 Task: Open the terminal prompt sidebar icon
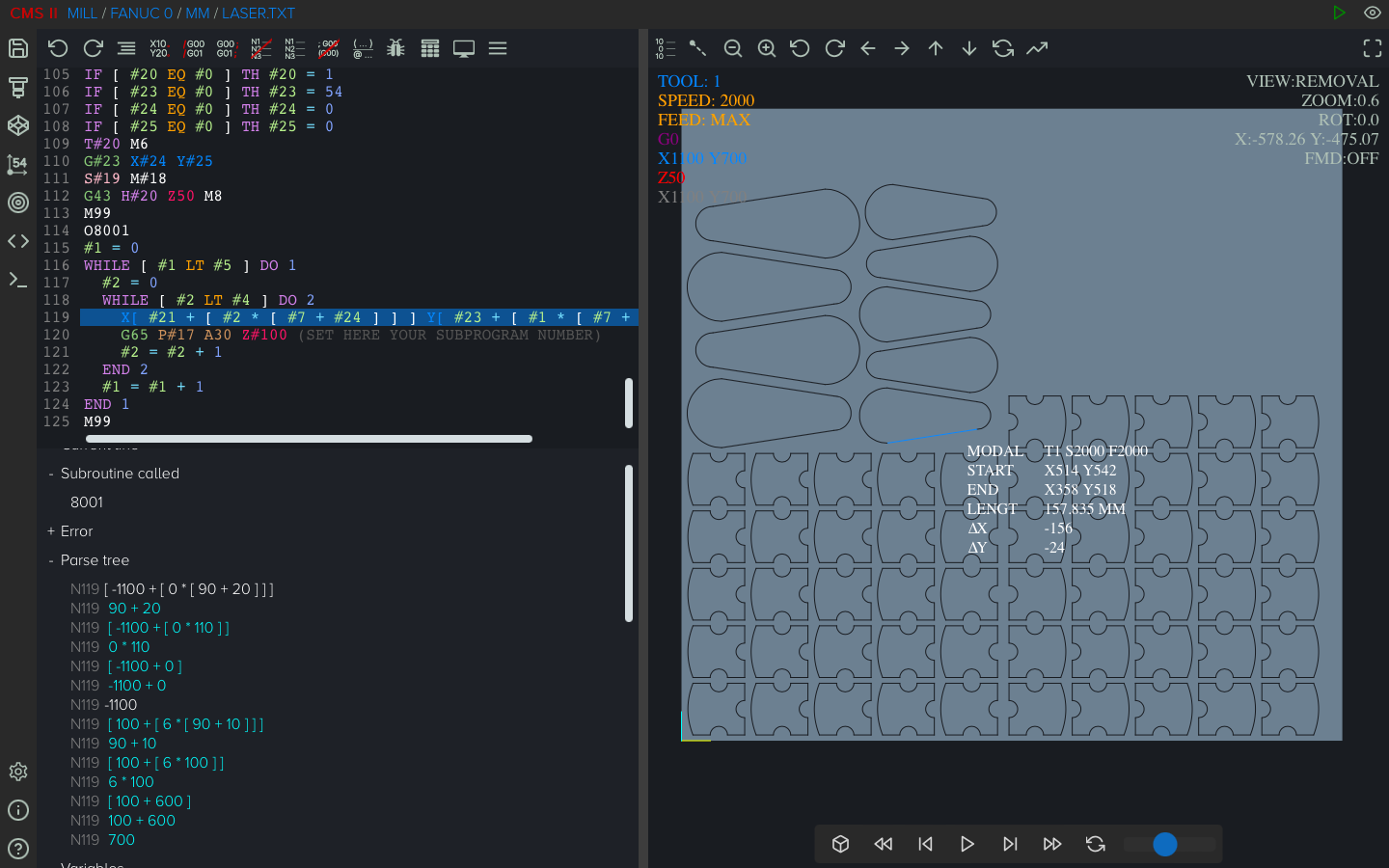click(x=18, y=280)
